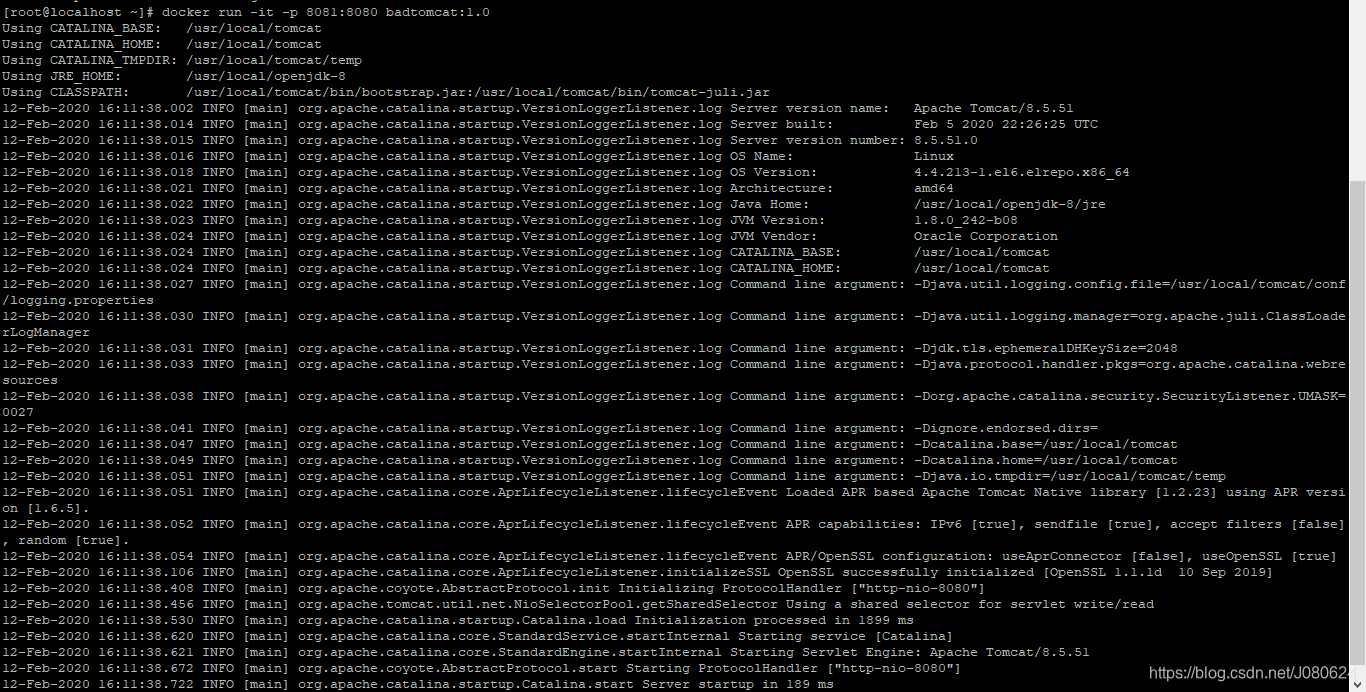Screen dimensions: 1366x692
Task: Click the -Dcatalina.home=/usr/local/tomcat argument
Action: point(1046,460)
